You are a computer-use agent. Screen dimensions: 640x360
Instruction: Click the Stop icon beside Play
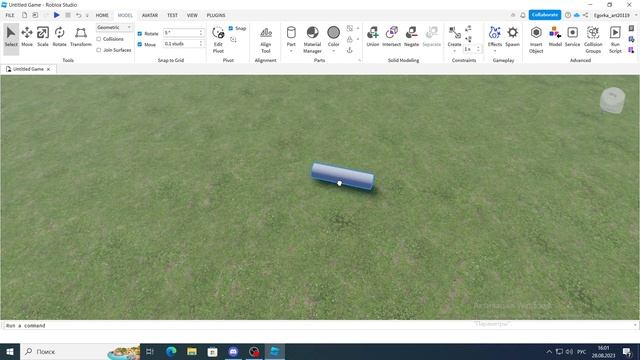click(x=68, y=15)
